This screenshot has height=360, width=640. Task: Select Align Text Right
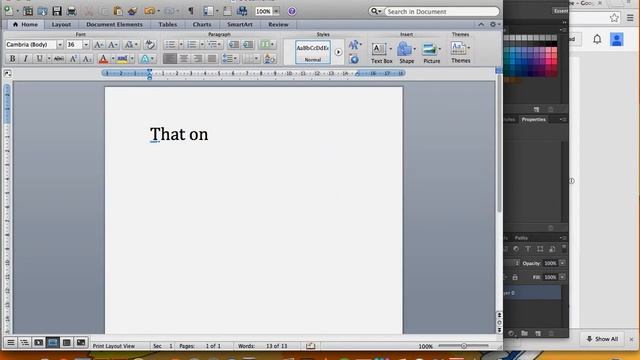198,59
